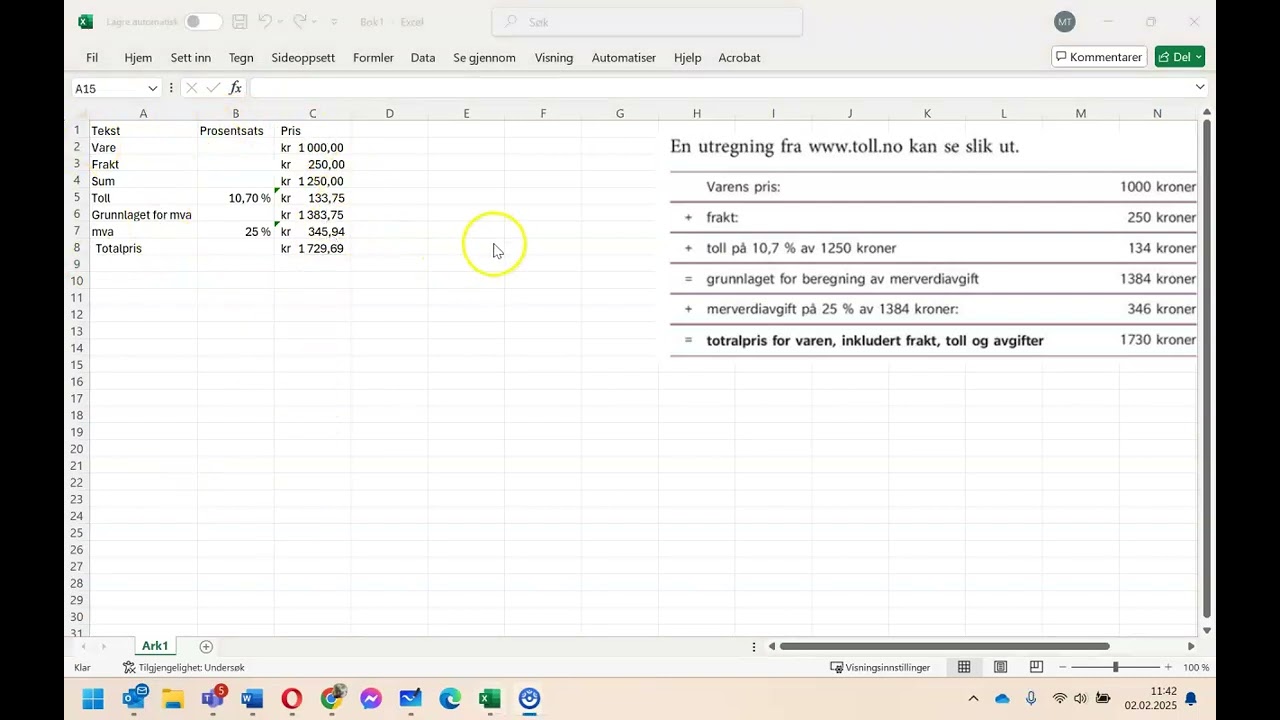1280x720 pixels.
Task: Open Opera browser from the taskbar
Action: (292, 698)
